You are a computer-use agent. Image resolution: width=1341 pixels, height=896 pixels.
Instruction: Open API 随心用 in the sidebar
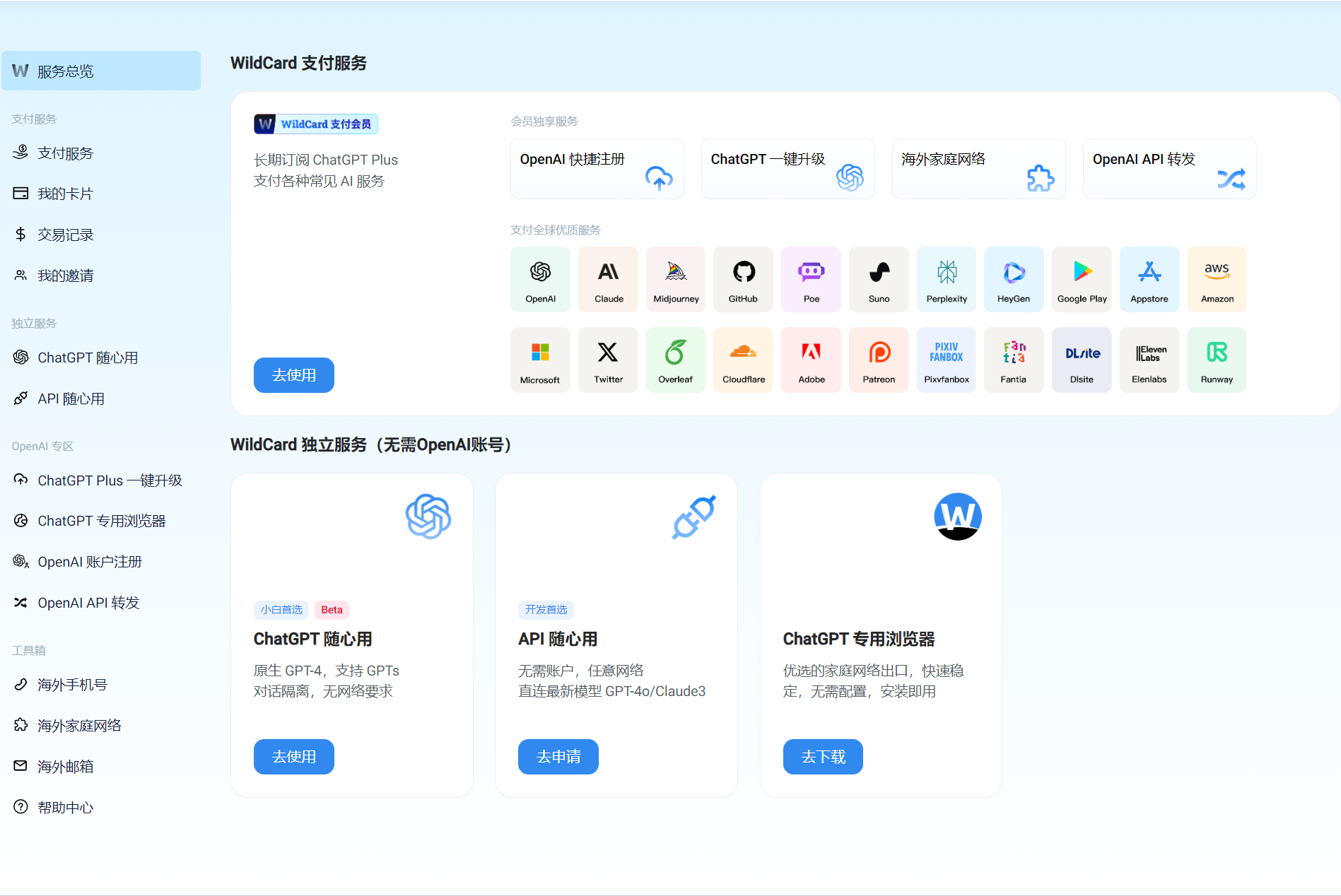(x=101, y=399)
